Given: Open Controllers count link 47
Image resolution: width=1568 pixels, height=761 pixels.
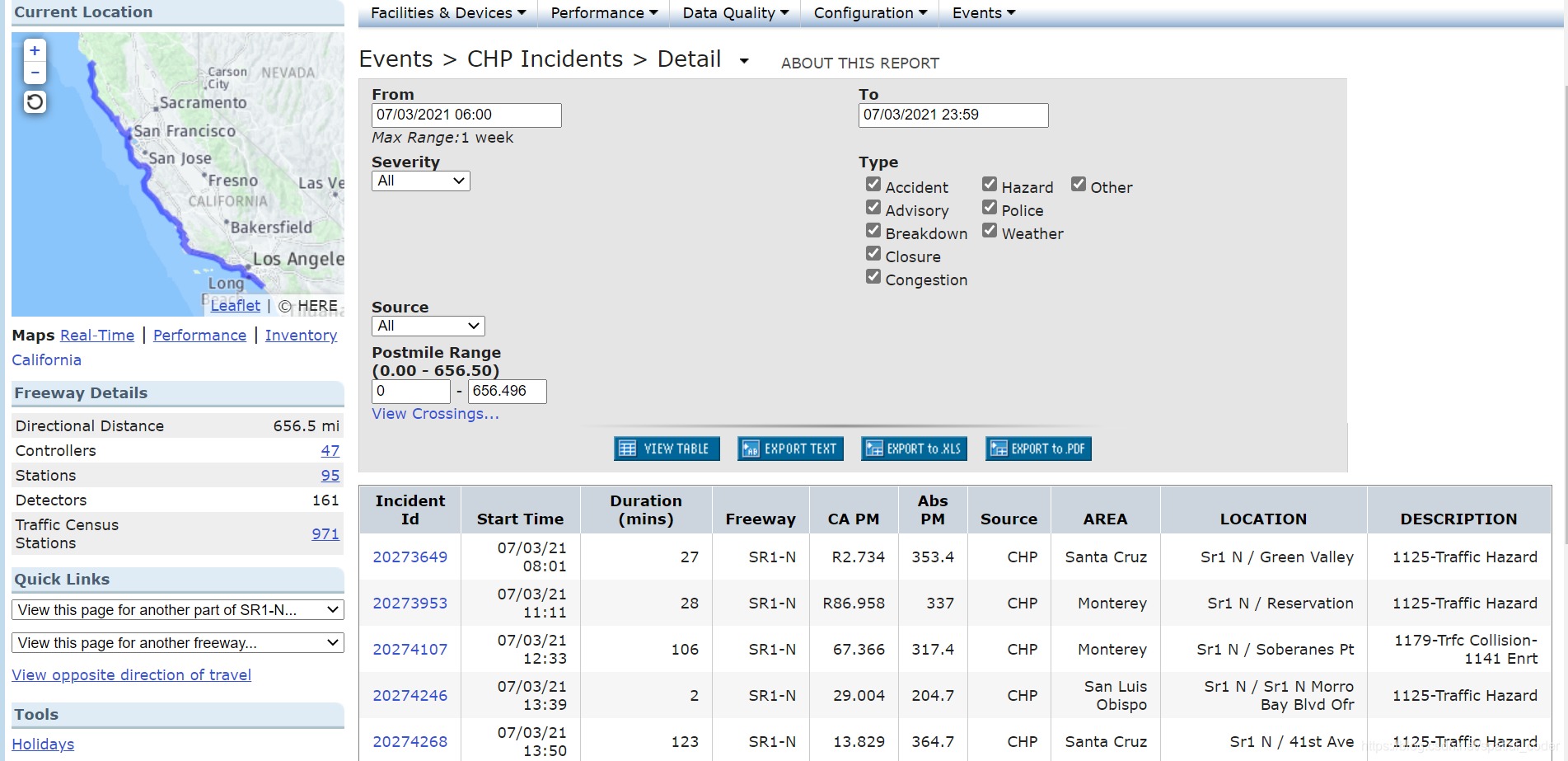Looking at the screenshot, I should tap(330, 451).
